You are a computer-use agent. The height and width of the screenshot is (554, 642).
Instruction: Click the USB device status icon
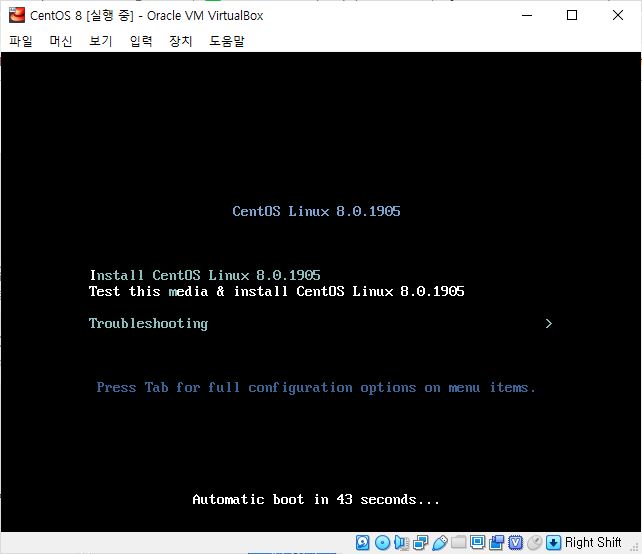pyautogui.click(x=439, y=543)
